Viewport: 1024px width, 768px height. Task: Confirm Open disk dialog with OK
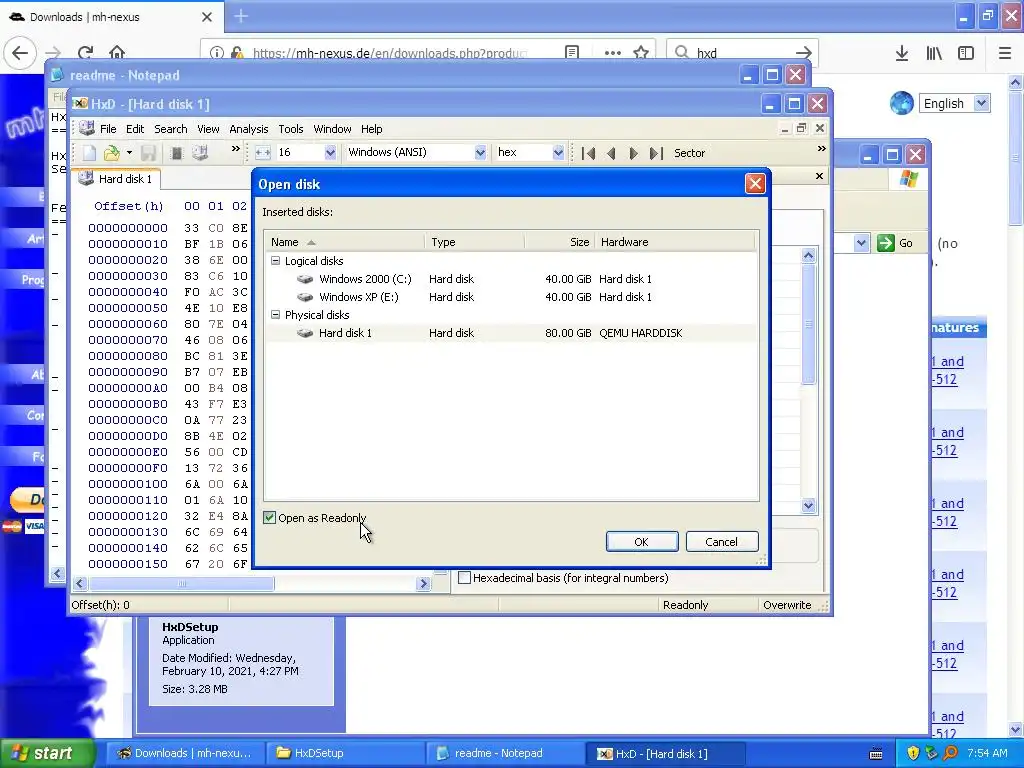pyautogui.click(x=641, y=542)
